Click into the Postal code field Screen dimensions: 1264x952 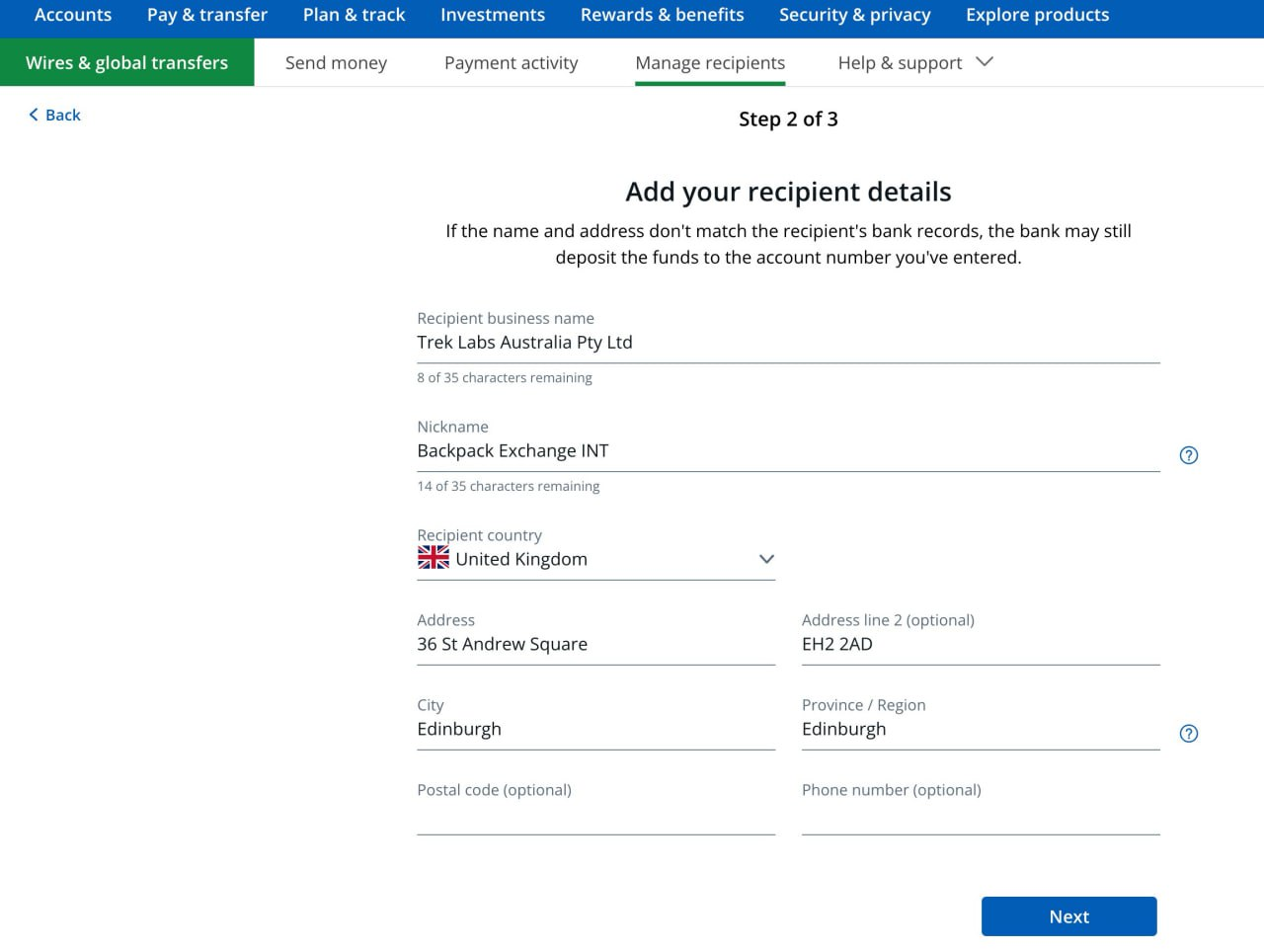[595, 816]
